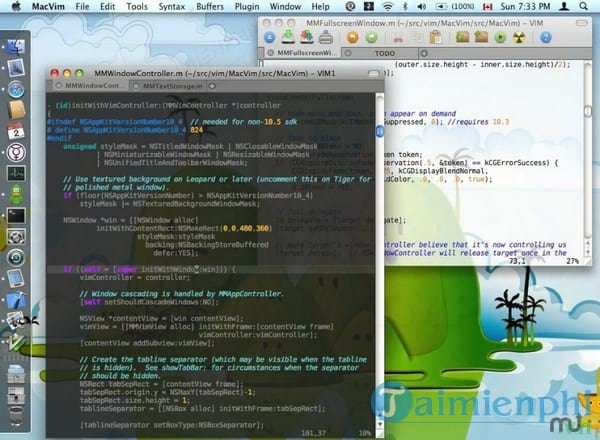
Task: Click the green Run Script play icon
Action: 500,37
